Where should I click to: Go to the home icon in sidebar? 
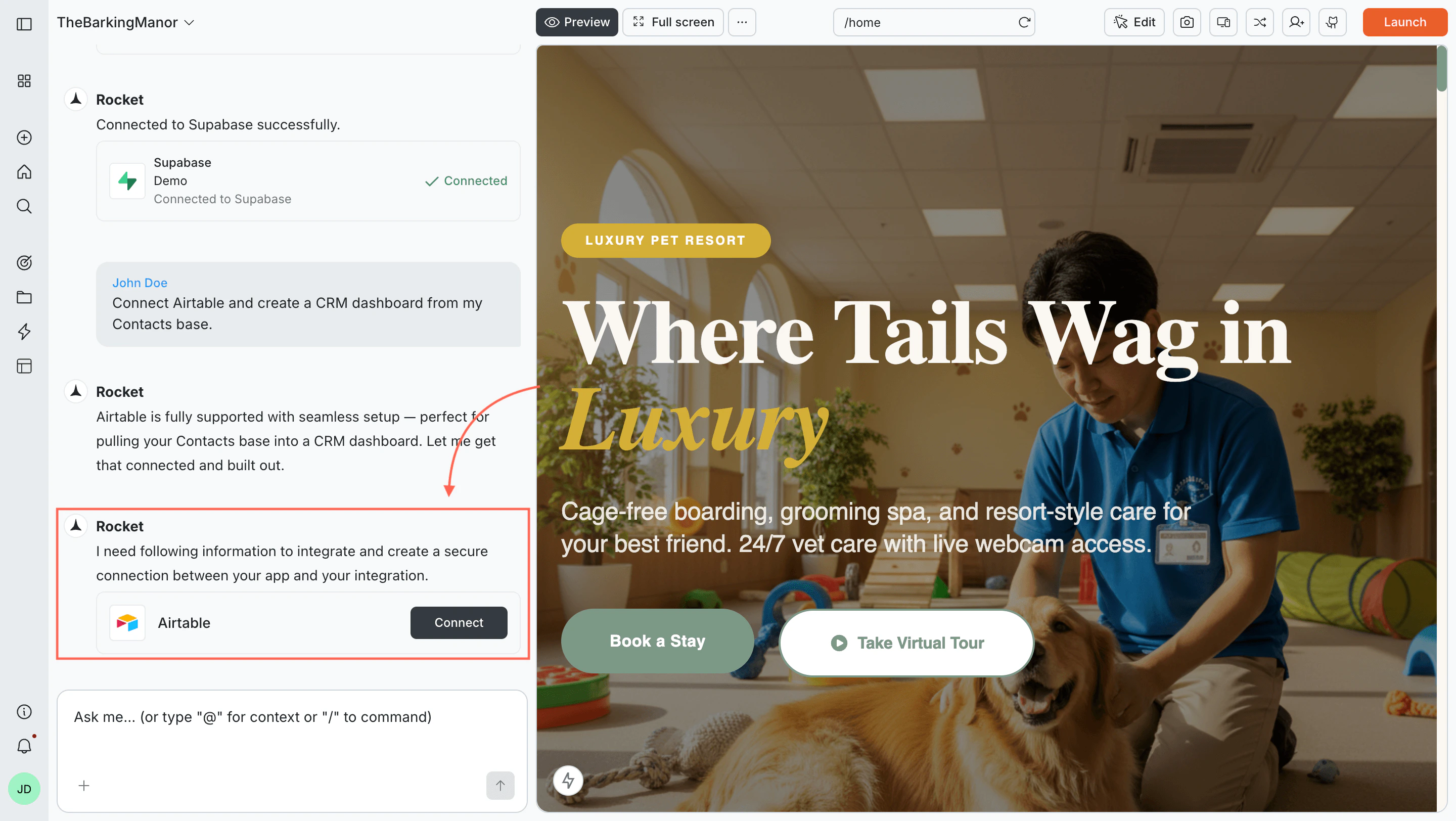tap(24, 172)
